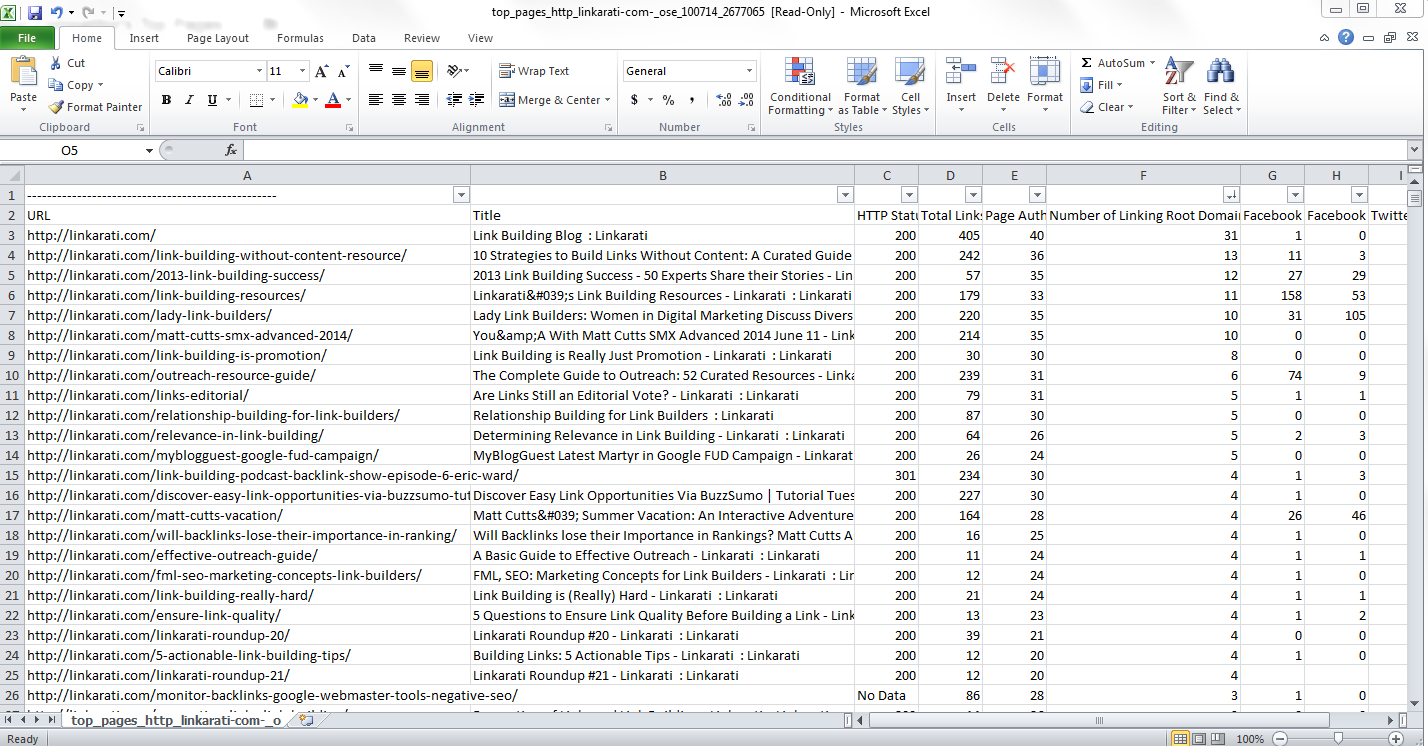Toggle Align Text Left
1428x746 pixels.
click(376, 100)
